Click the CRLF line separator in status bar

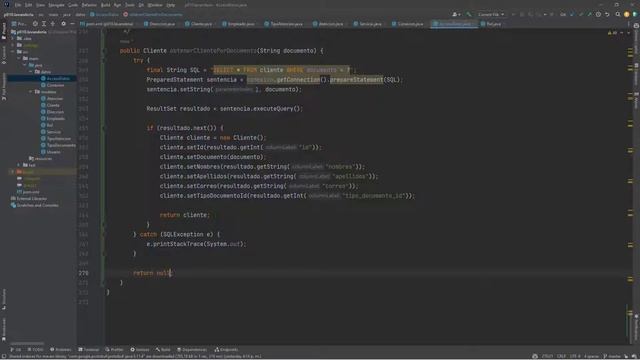point(561,356)
